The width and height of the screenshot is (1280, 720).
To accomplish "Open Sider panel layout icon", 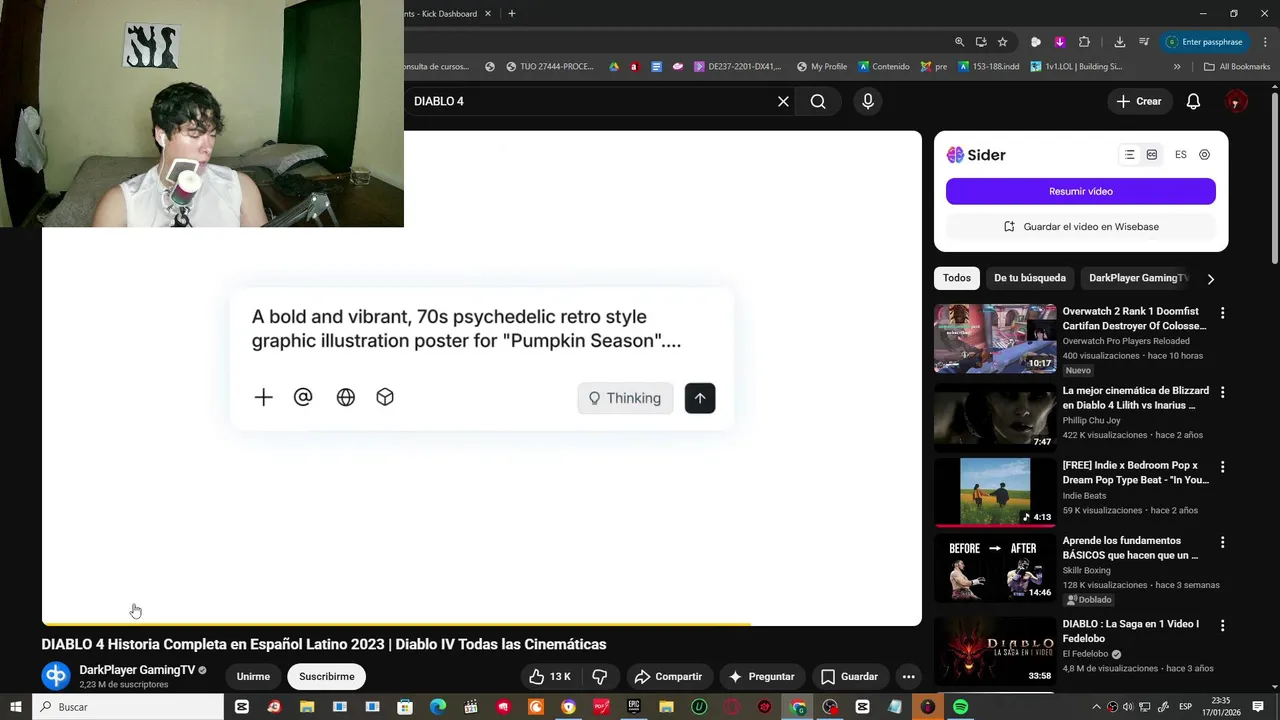I will (x=1152, y=155).
